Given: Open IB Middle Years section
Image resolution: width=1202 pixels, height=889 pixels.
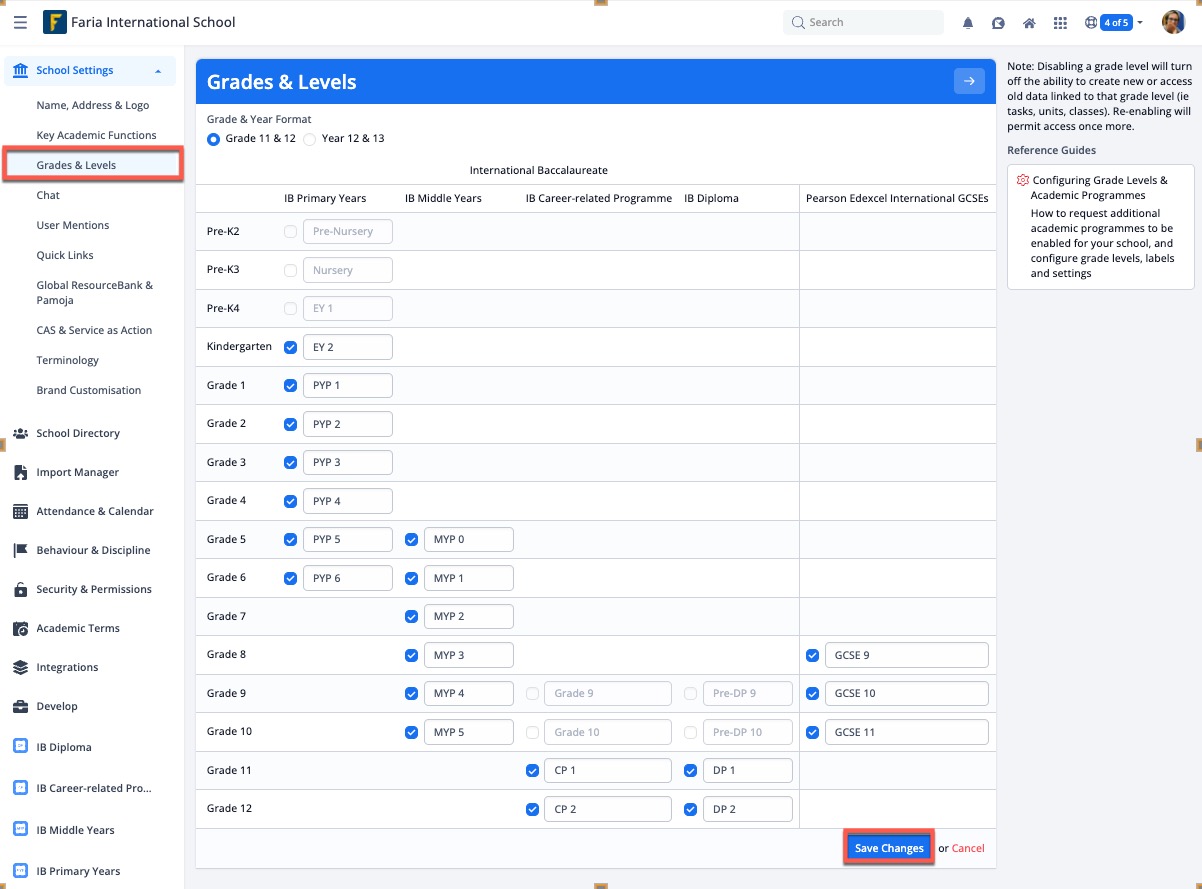Looking at the screenshot, I should click(x=75, y=830).
